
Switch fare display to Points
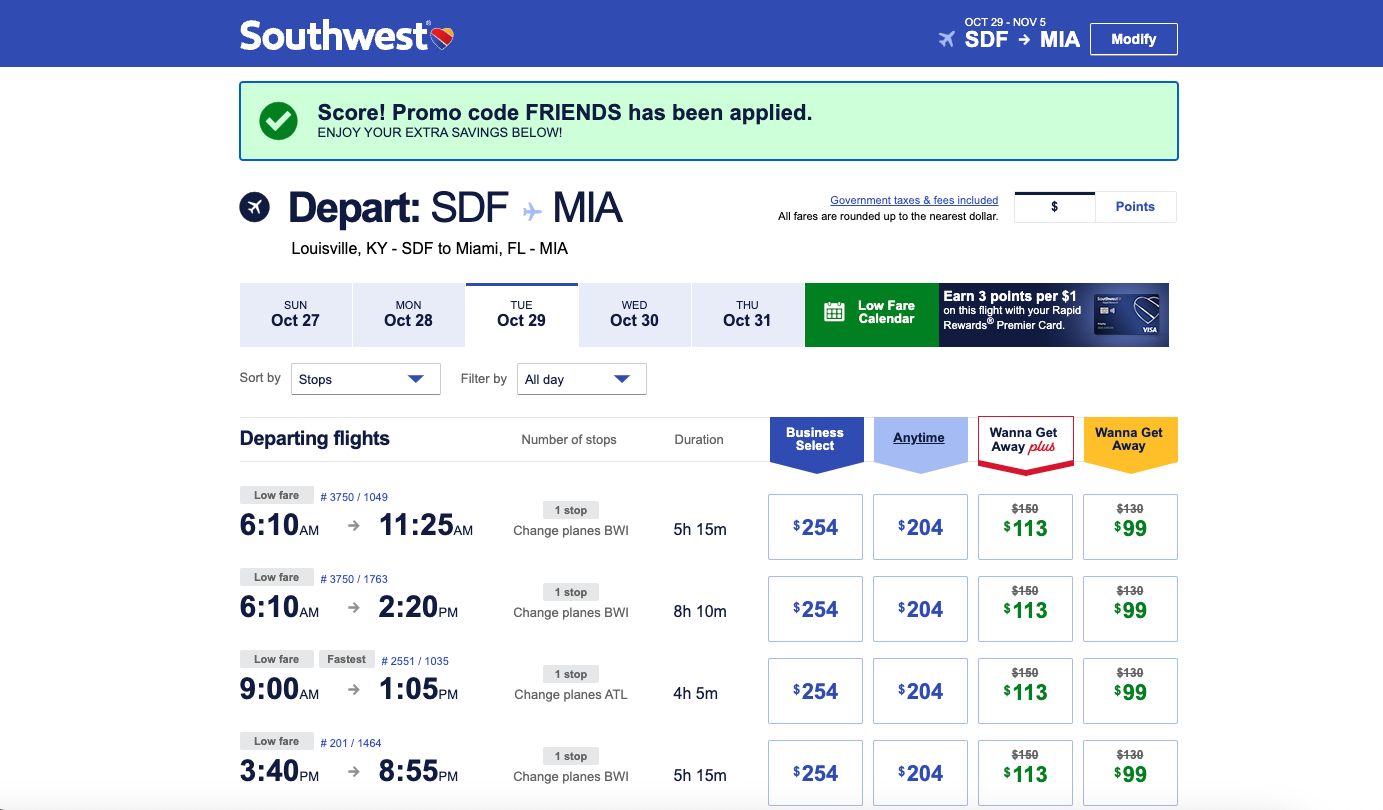tap(1135, 207)
